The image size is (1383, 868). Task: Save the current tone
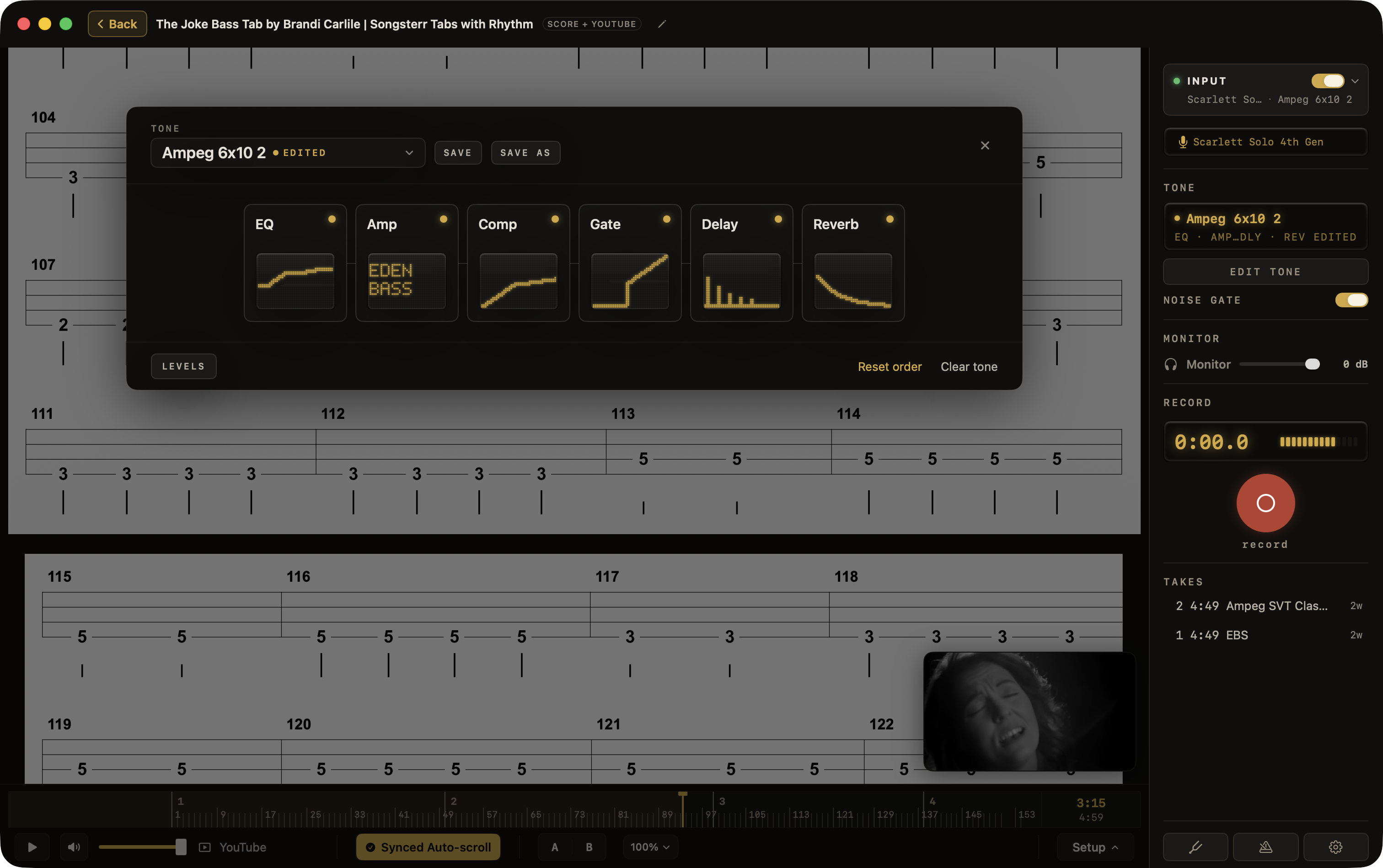457,153
